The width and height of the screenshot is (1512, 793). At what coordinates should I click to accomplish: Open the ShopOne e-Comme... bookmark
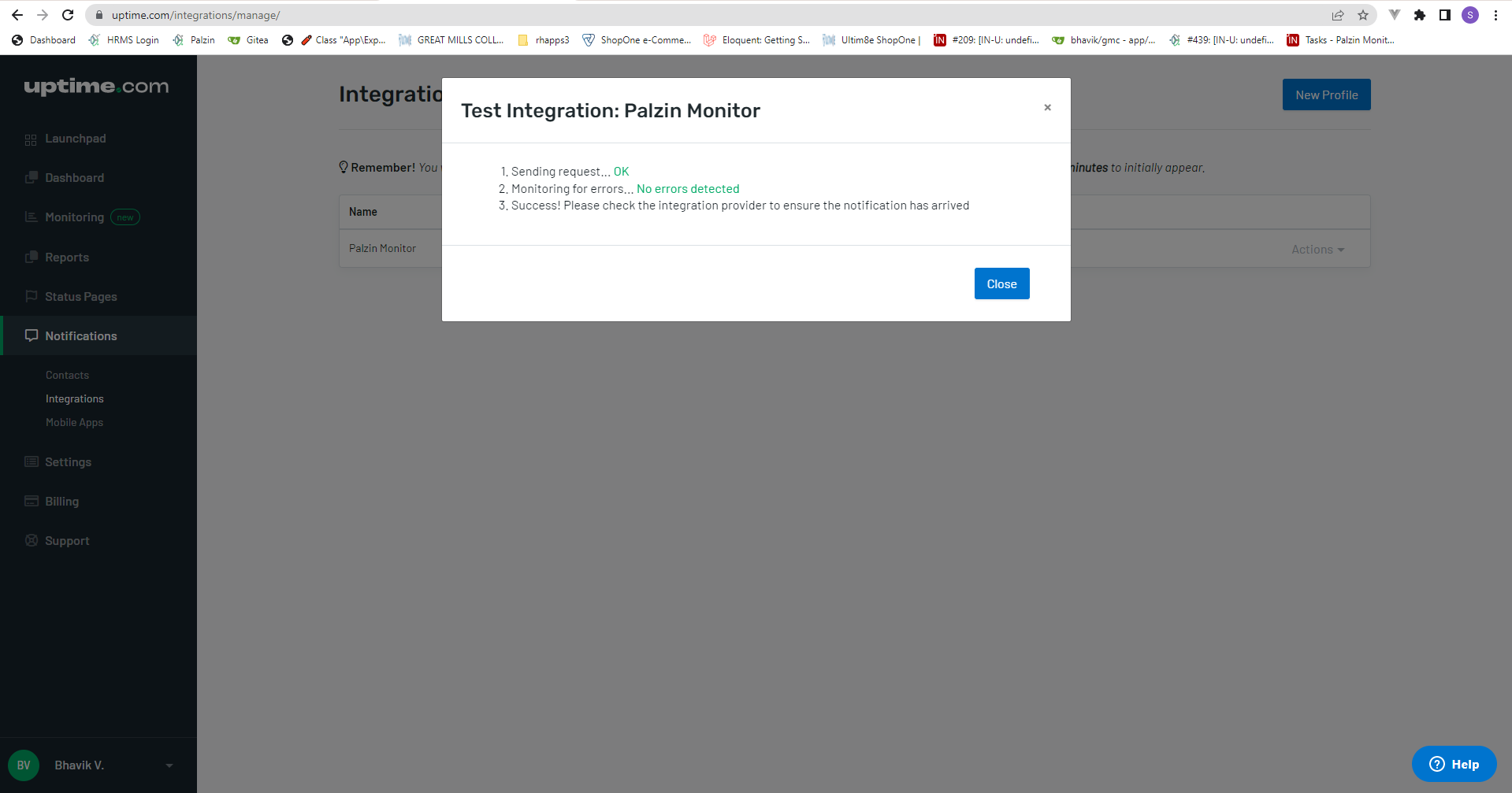[x=637, y=40]
